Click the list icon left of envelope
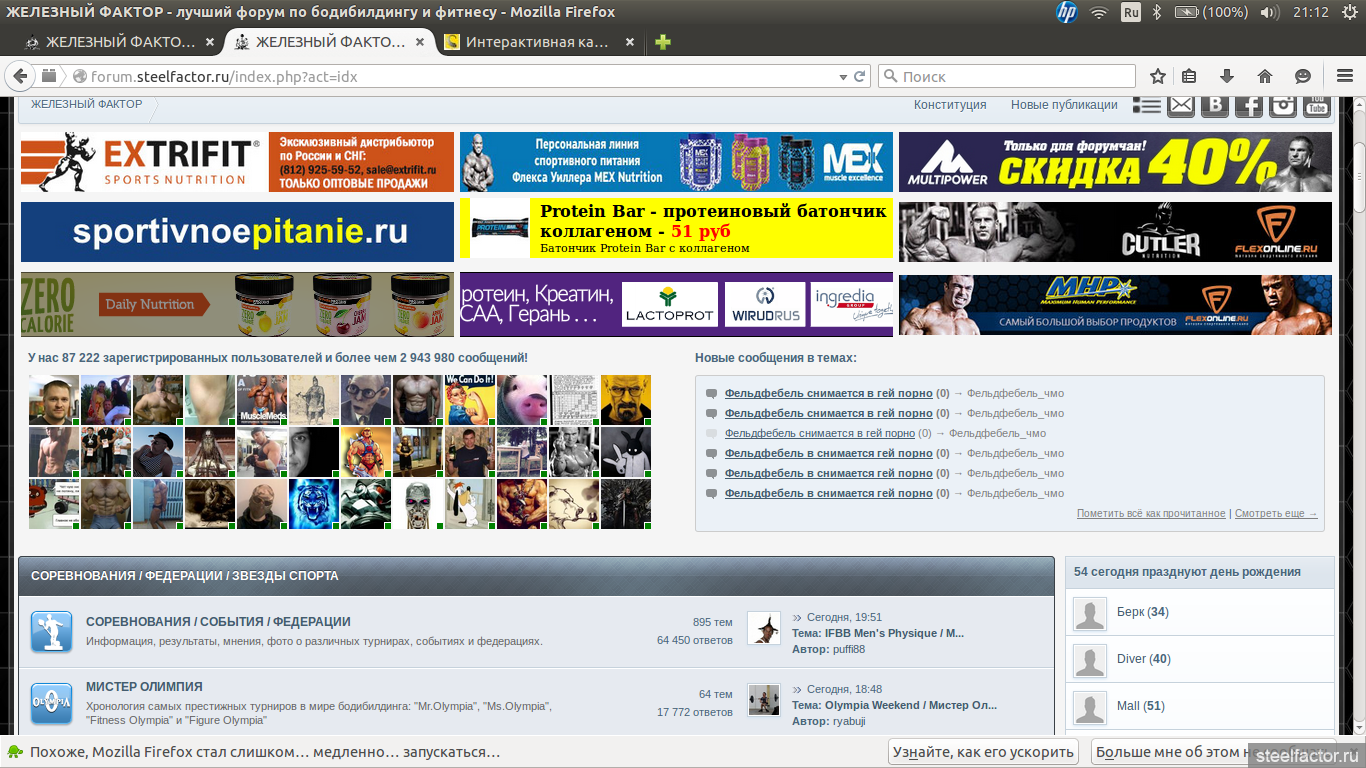Viewport: 1366px width, 768px height. 1147,105
